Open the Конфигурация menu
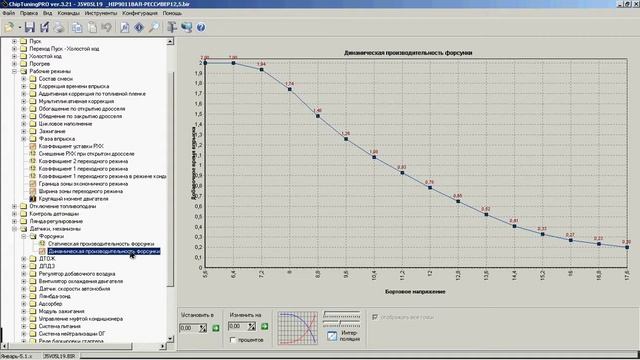This screenshot has width=640, height=360. (140, 13)
